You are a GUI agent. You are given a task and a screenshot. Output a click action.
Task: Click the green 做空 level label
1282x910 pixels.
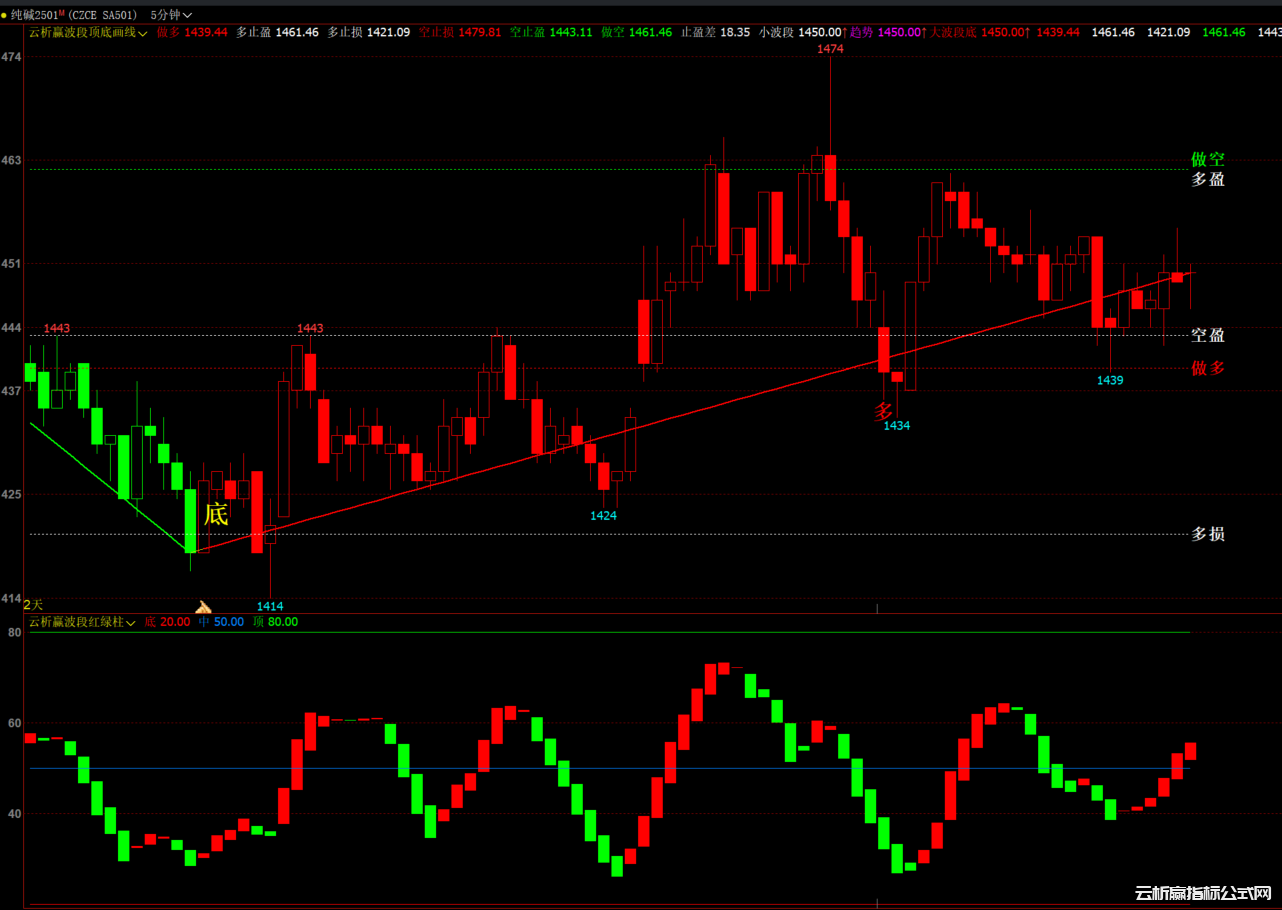(1208, 159)
